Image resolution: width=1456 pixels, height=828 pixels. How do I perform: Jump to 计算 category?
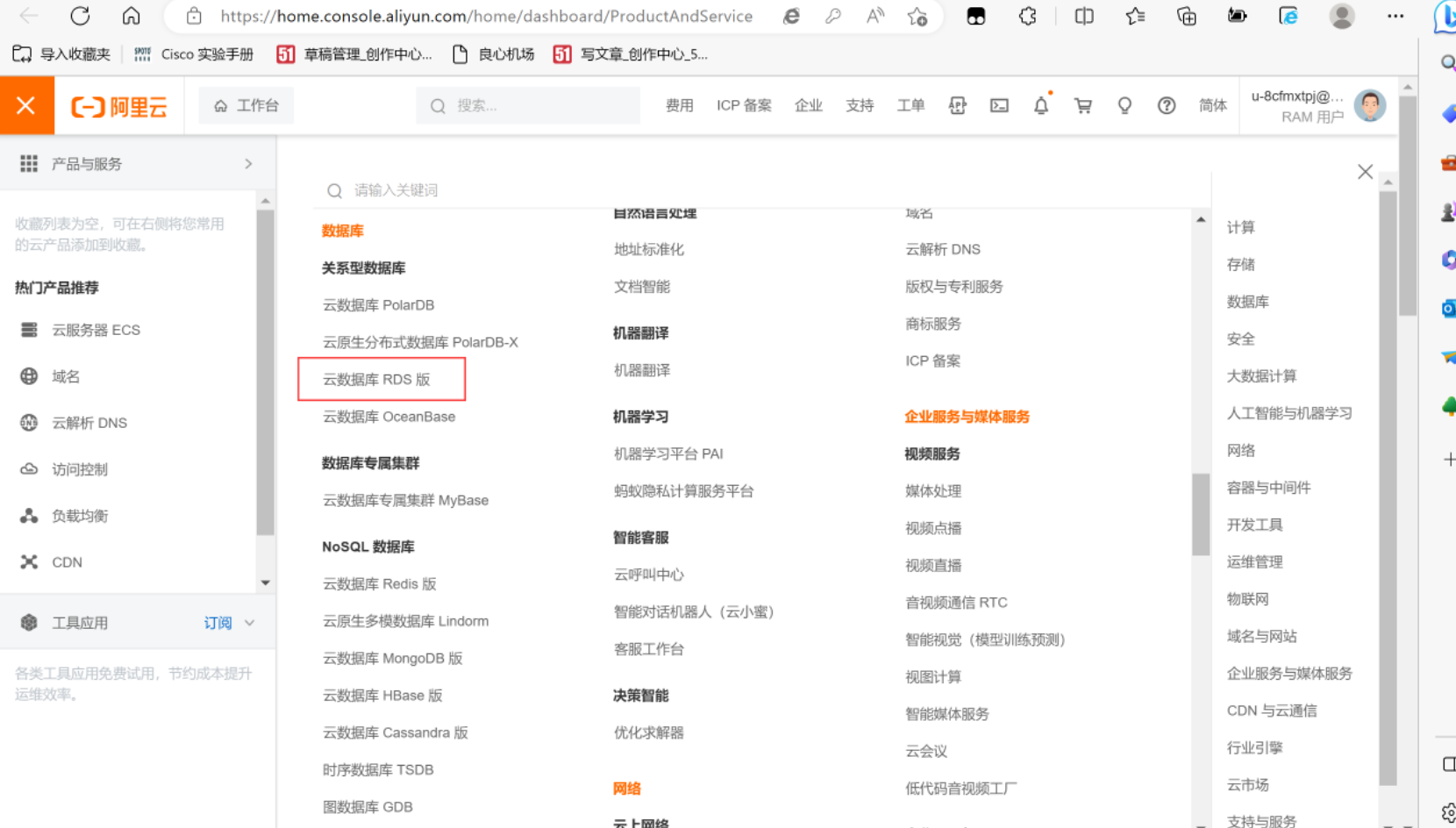[1240, 227]
